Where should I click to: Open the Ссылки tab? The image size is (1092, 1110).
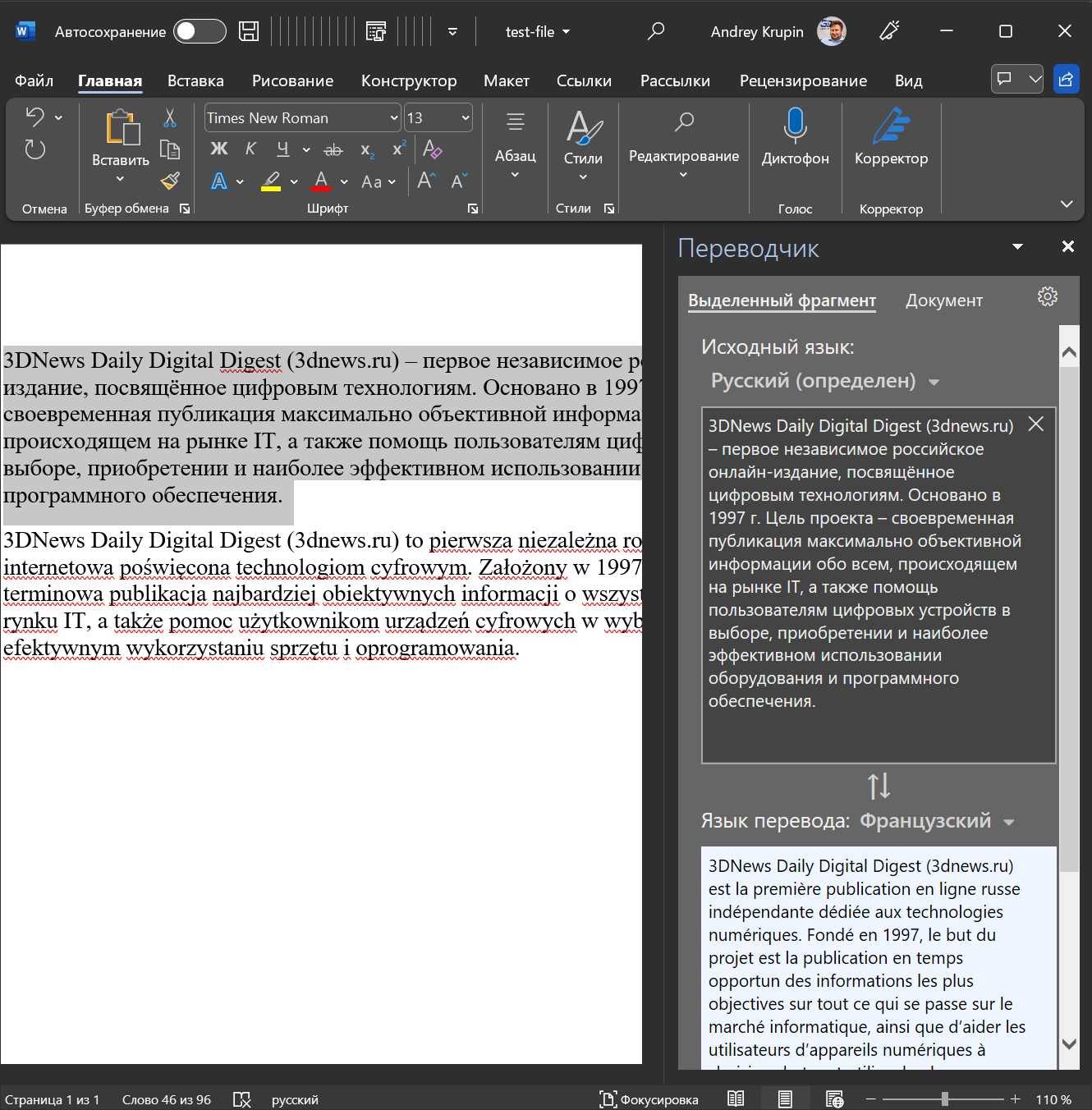pyautogui.click(x=584, y=80)
